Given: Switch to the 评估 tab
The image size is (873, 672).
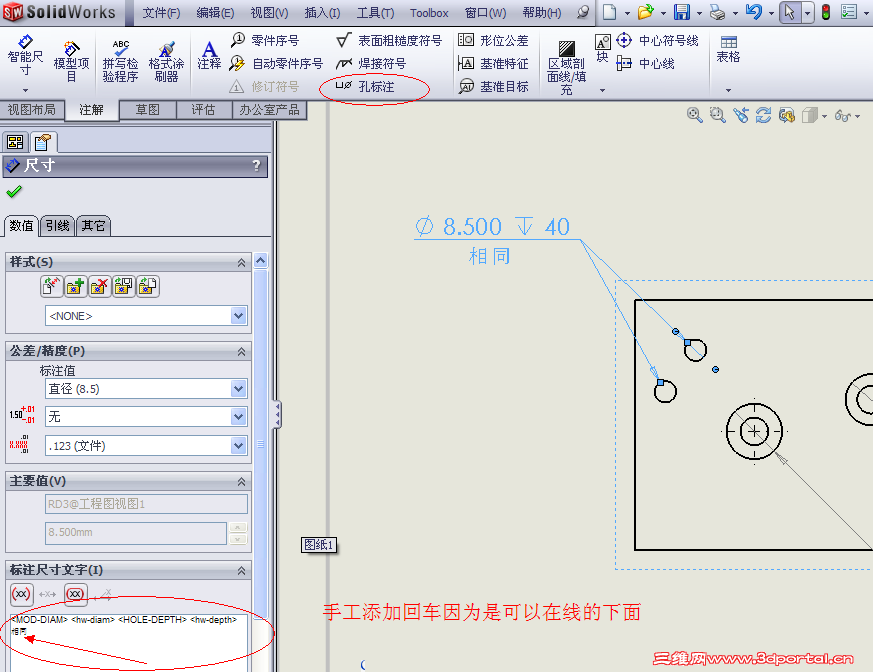Looking at the screenshot, I should point(203,110).
